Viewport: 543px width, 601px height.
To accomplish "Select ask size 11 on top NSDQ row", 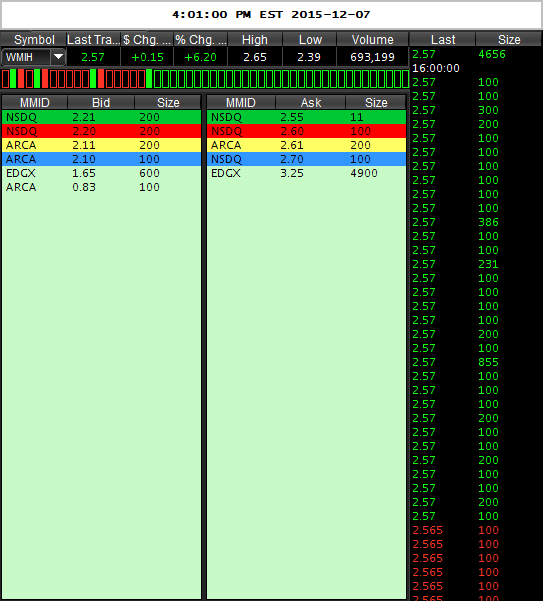I will [356, 117].
